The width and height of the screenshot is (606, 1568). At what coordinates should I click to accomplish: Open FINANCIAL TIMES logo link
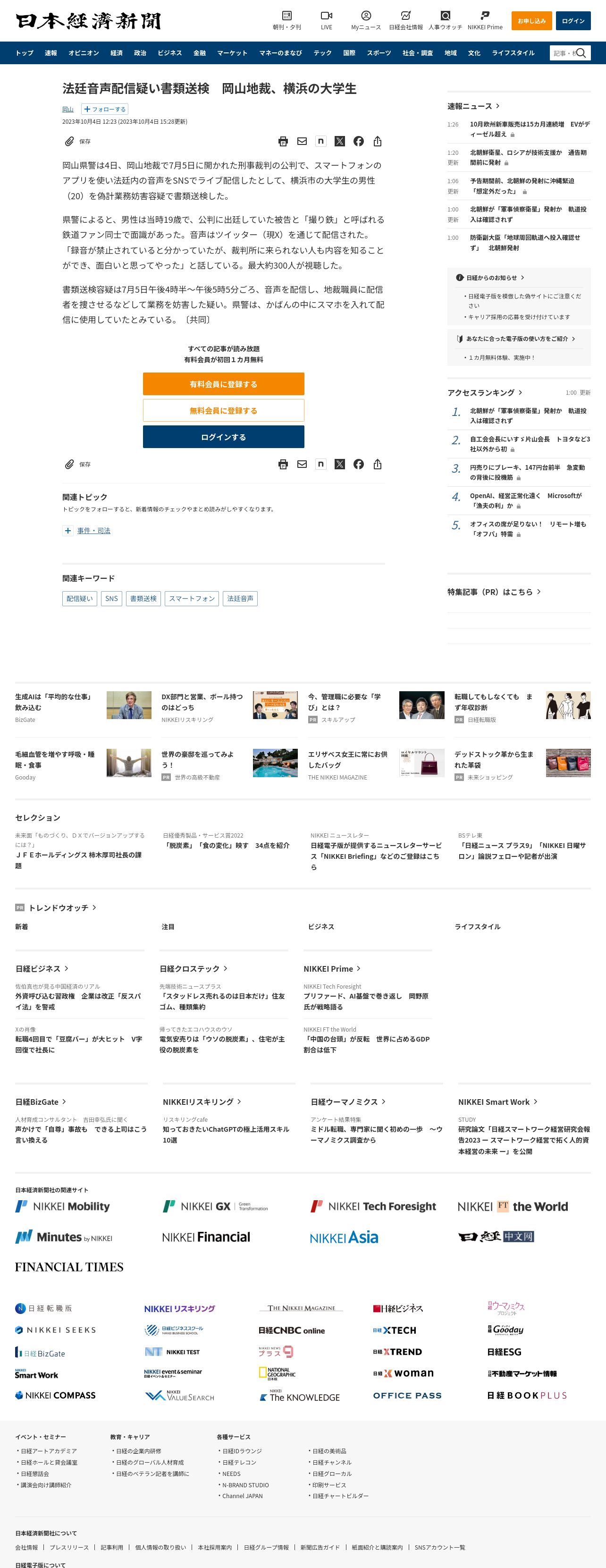click(x=69, y=1267)
